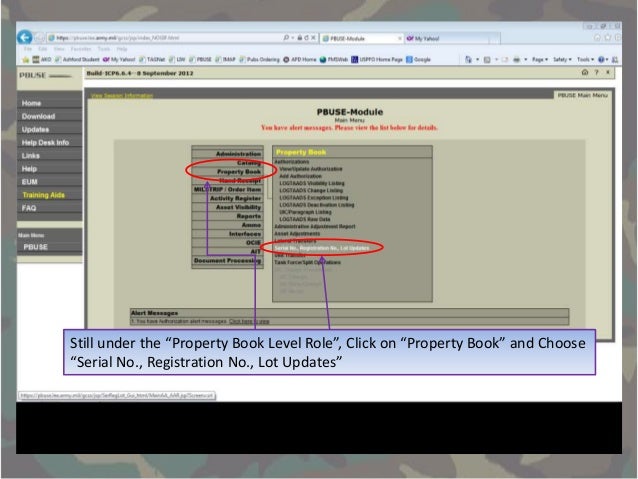The height and width of the screenshot is (479, 638).
Task: Click FAQ in the left sidebar
Action: (49, 208)
